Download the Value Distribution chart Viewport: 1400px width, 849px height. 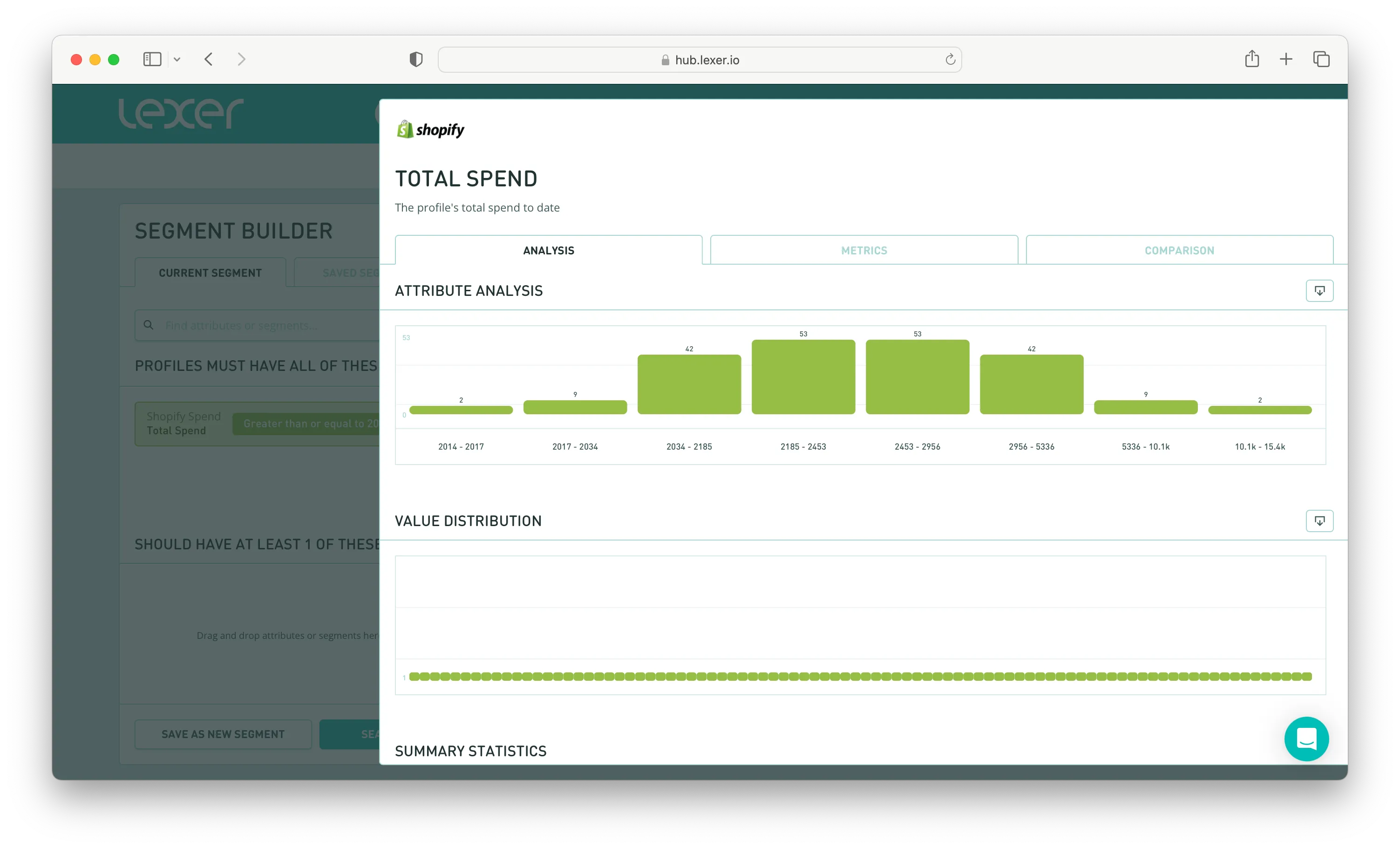pos(1319,520)
